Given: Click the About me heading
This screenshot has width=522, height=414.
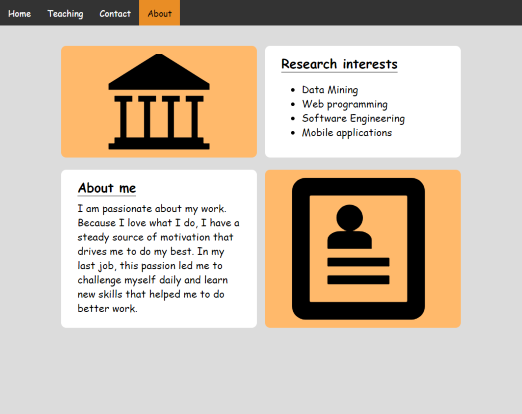Looking at the screenshot, I should pos(107,188).
